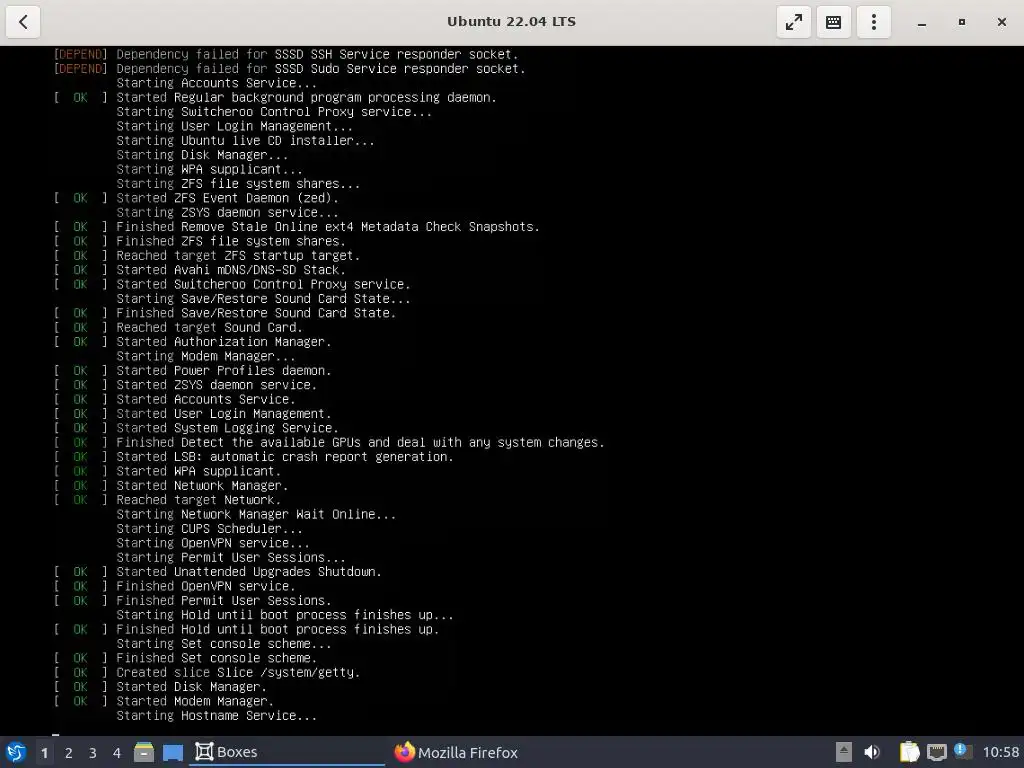This screenshot has width=1024, height=768.
Task: Open the update notifier tray icon
Action: tap(963, 751)
